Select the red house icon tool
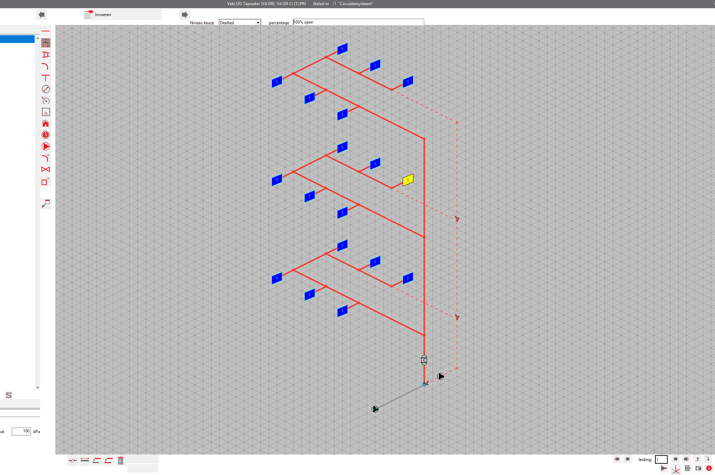The height and width of the screenshot is (475, 715). point(46,123)
